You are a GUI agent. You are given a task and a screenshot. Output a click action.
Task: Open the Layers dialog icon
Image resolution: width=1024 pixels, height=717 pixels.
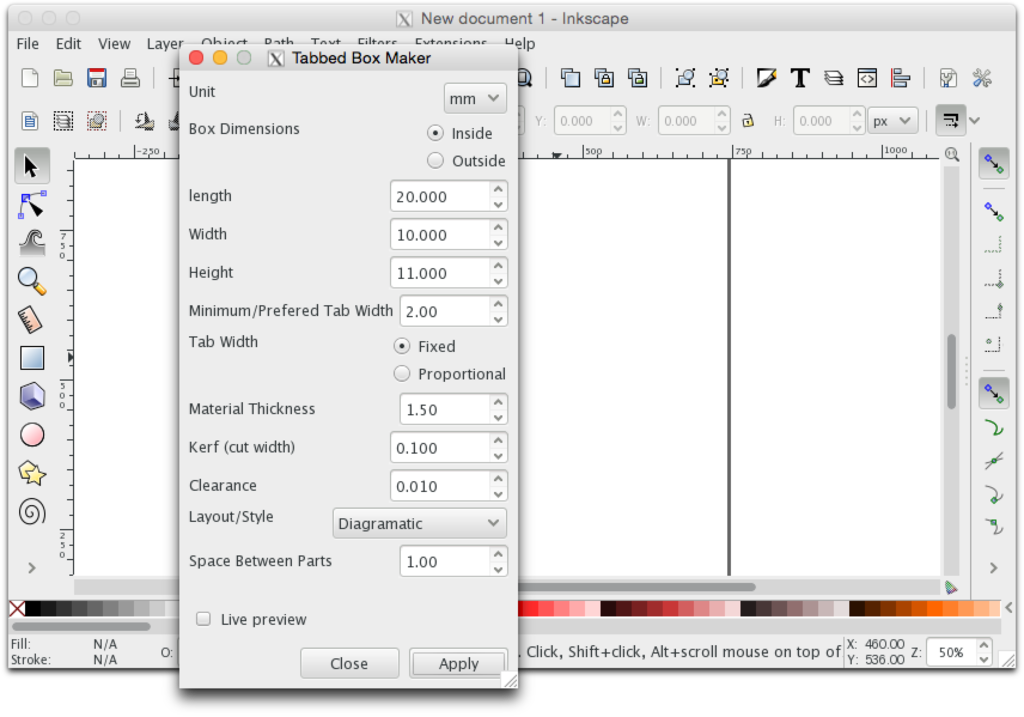coord(833,78)
